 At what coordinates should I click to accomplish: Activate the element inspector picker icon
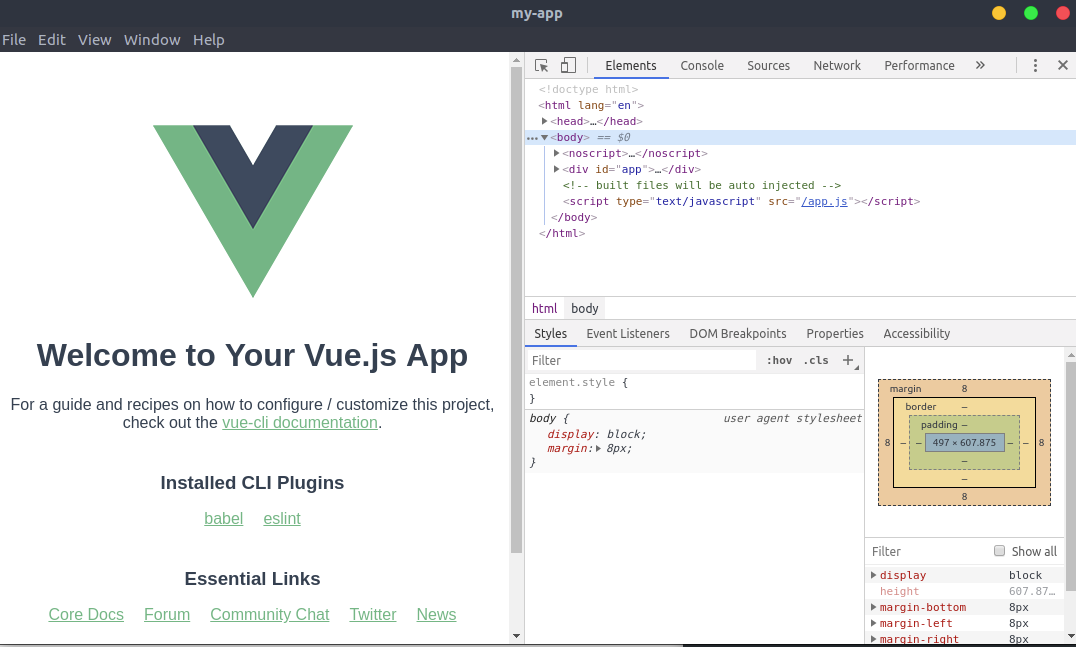pyautogui.click(x=541, y=65)
